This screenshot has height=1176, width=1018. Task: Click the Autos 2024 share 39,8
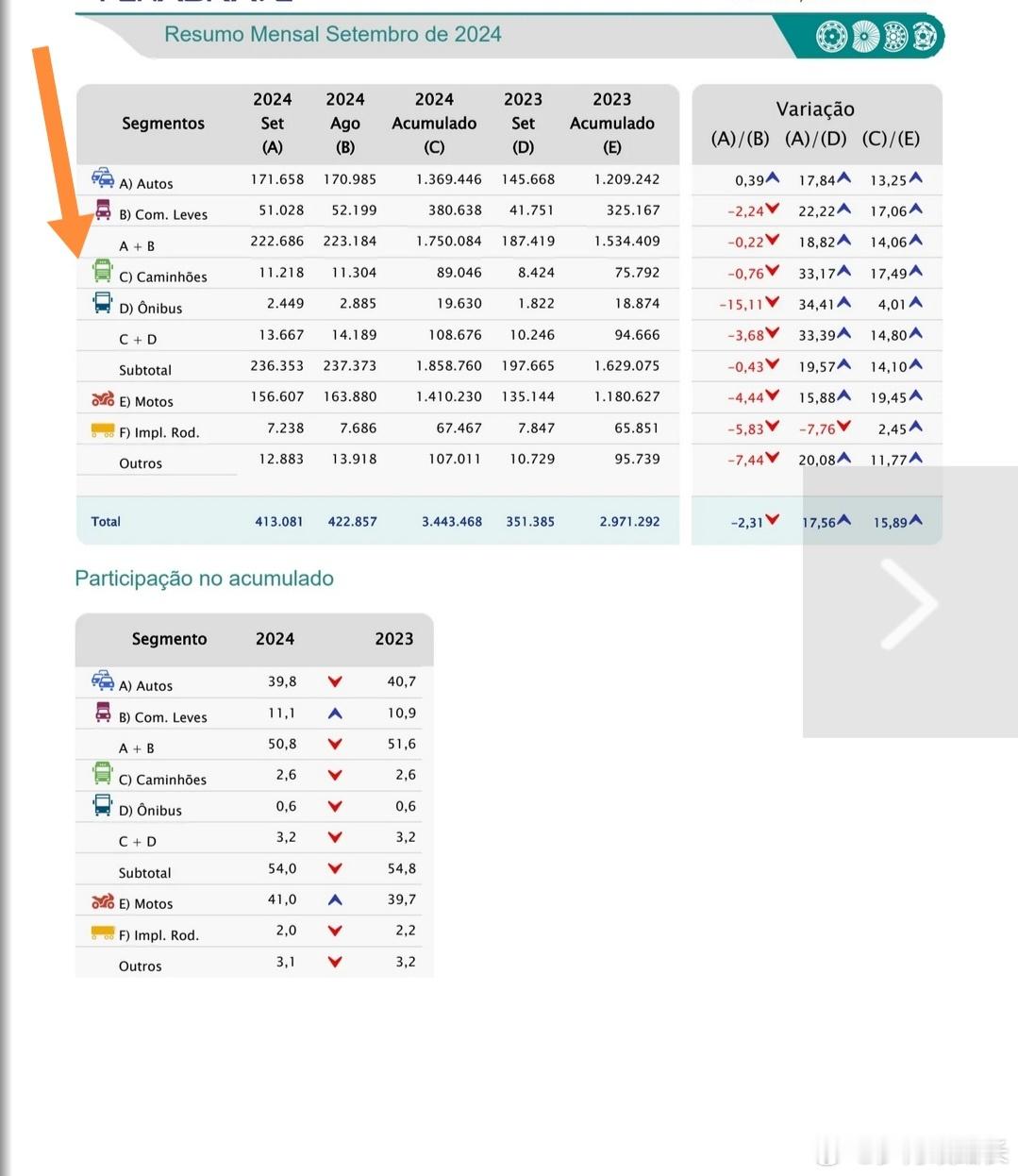pos(282,681)
